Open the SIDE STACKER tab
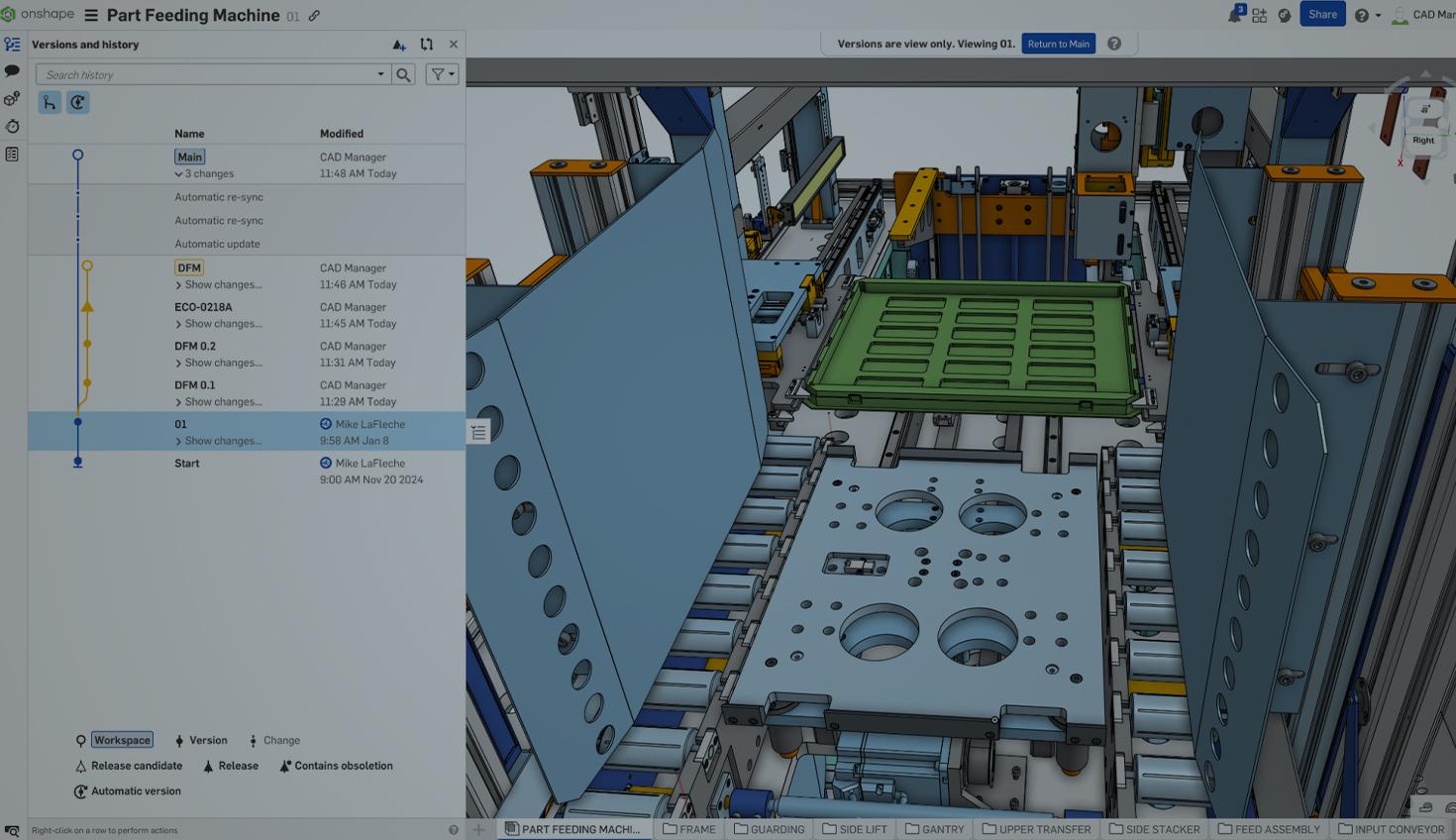The height and width of the screenshot is (840, 1456). pyautogui.click(x=1154, y=829)
